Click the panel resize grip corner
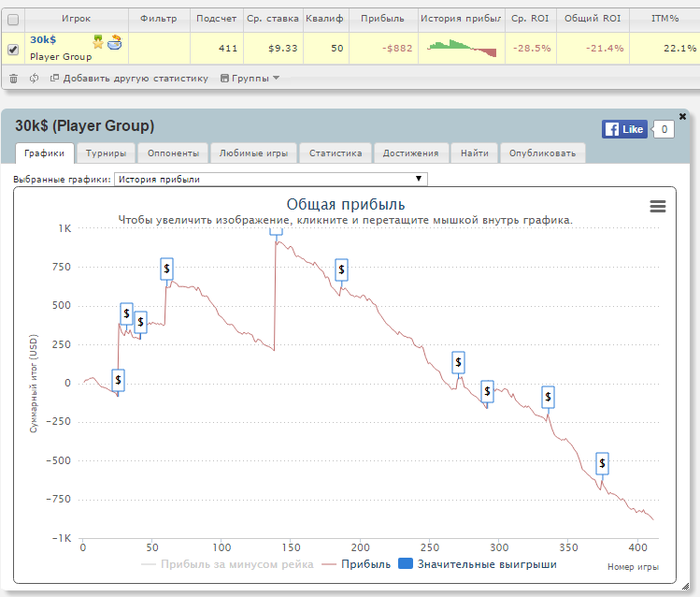The width and height of the screenshot is (700, 597). [685, 586]
